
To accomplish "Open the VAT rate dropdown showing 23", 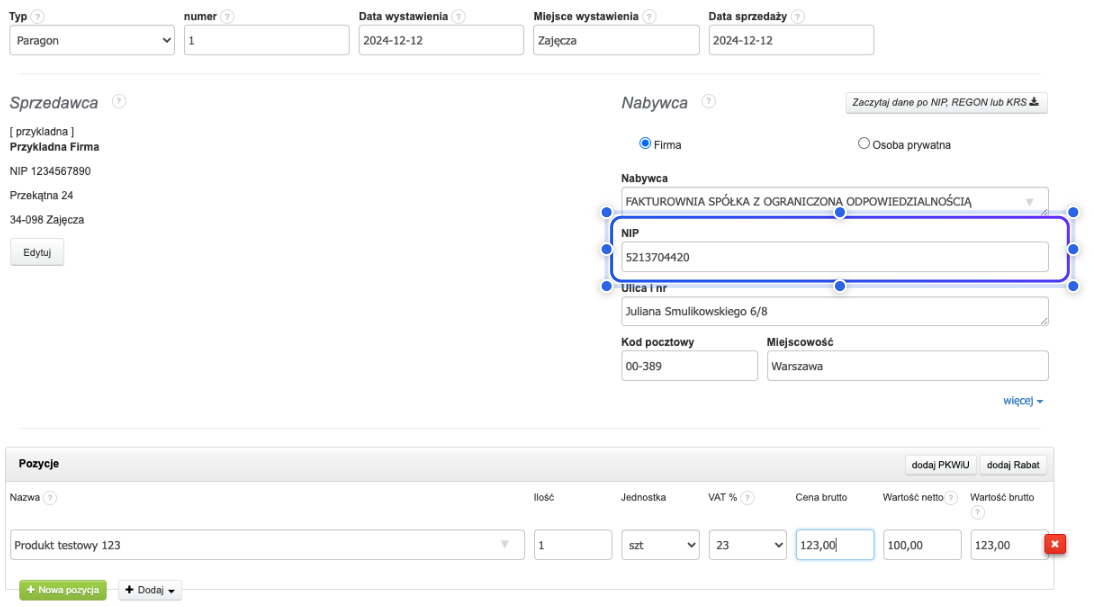I will click(747, 545).
